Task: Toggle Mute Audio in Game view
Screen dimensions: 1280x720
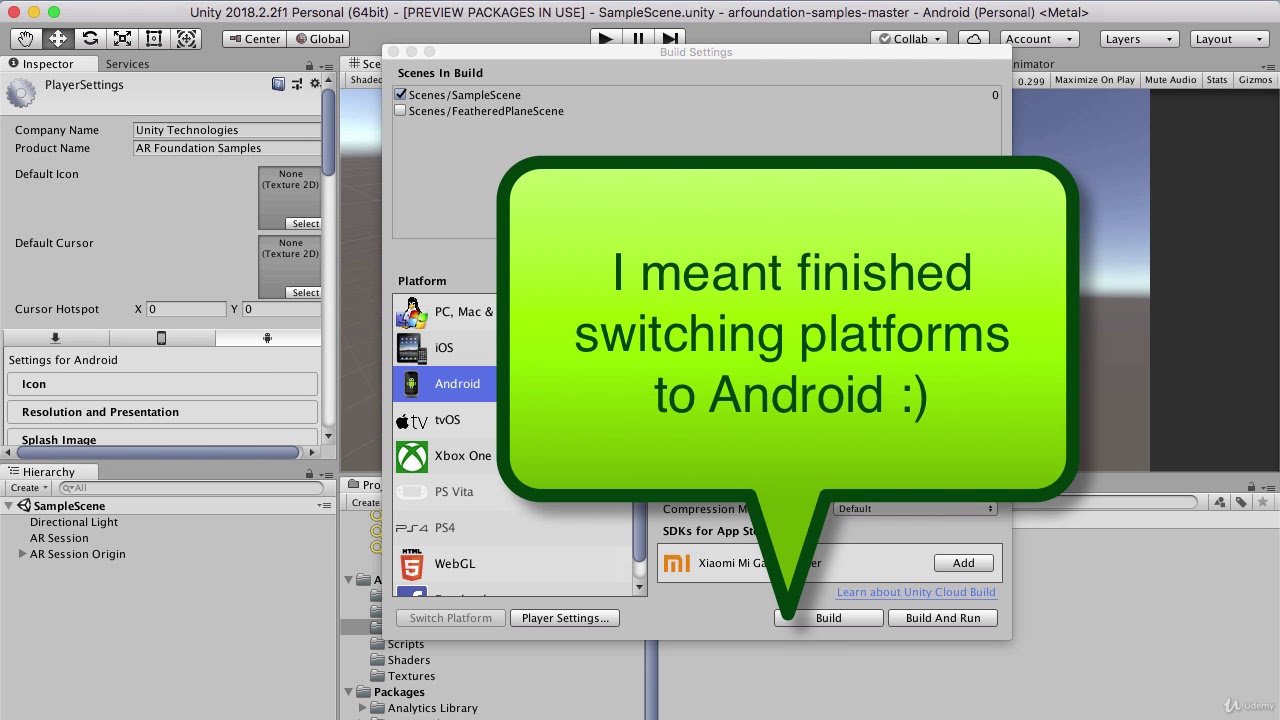Action: tap(1170, 80)
